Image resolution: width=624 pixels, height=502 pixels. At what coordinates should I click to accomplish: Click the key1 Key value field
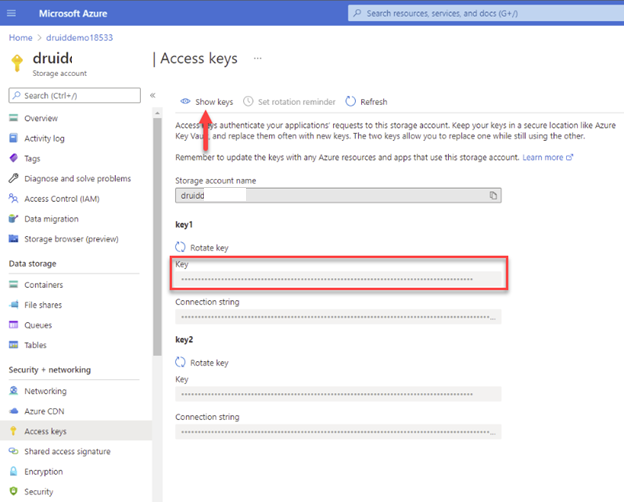click(338, 280)
